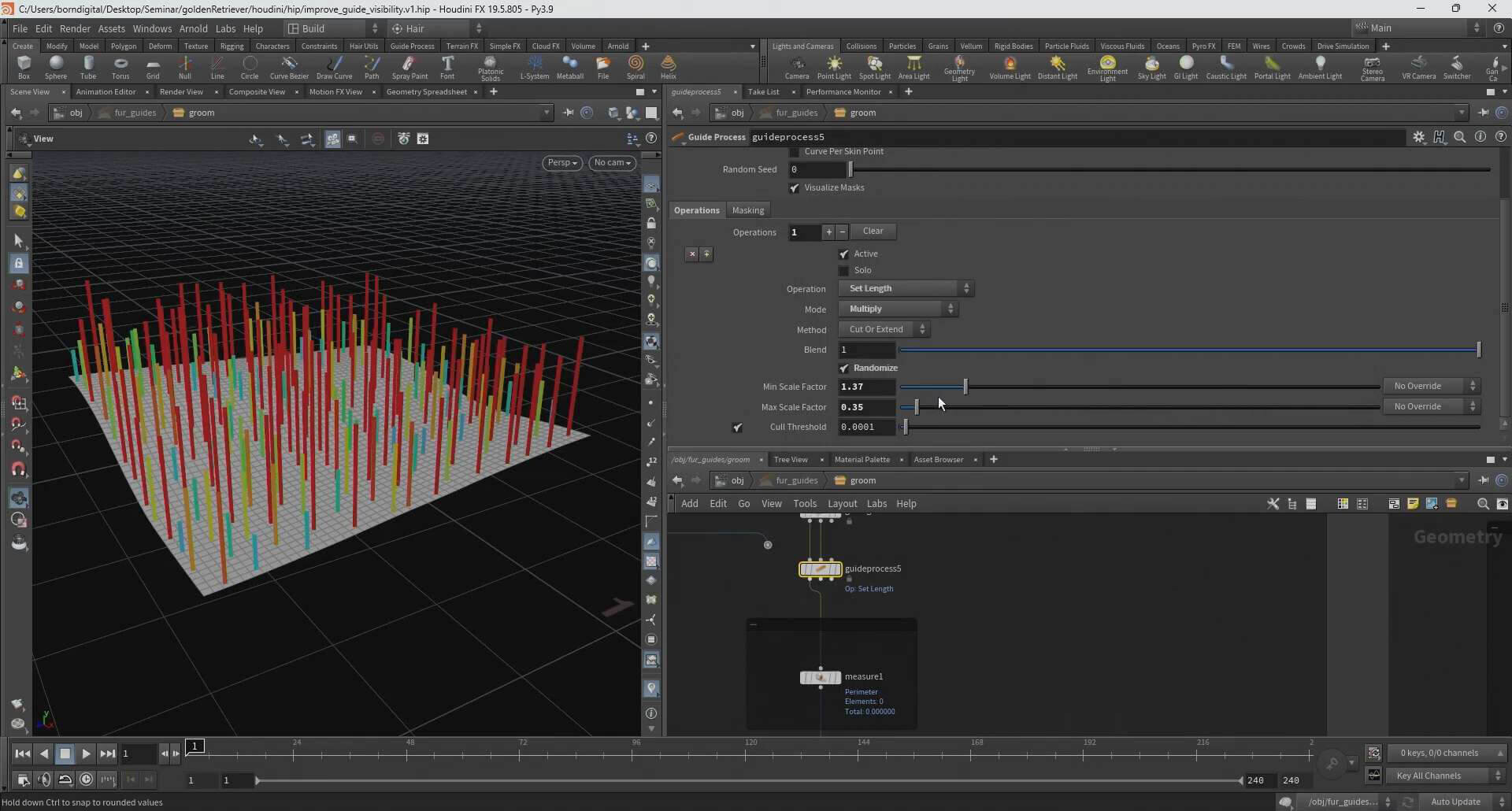Toggle the Solo checkbox
The image size is (1512, 811).
pos(844,271)
